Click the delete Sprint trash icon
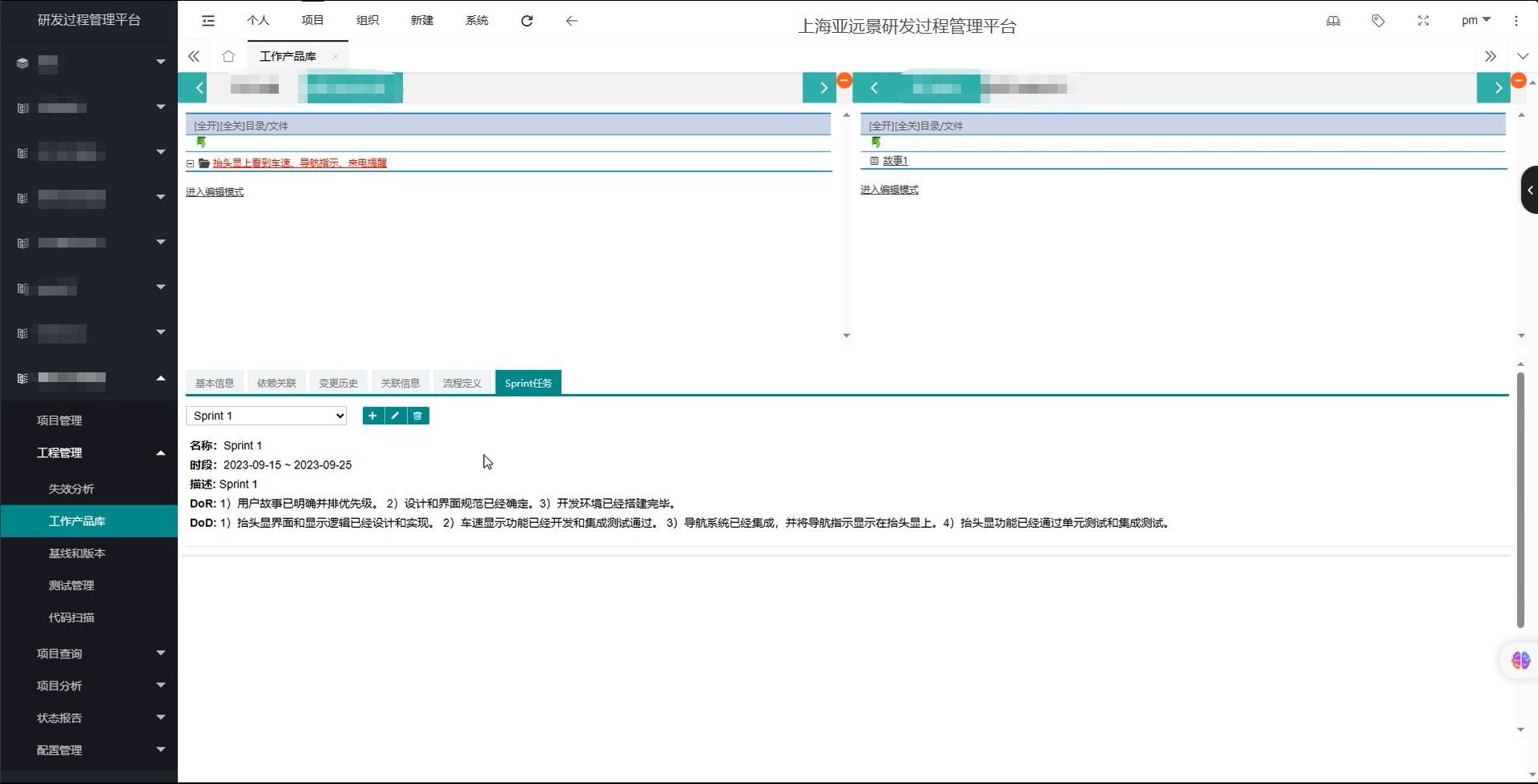The width and height of the screenshot is (1538, 784). coord(417,416)
